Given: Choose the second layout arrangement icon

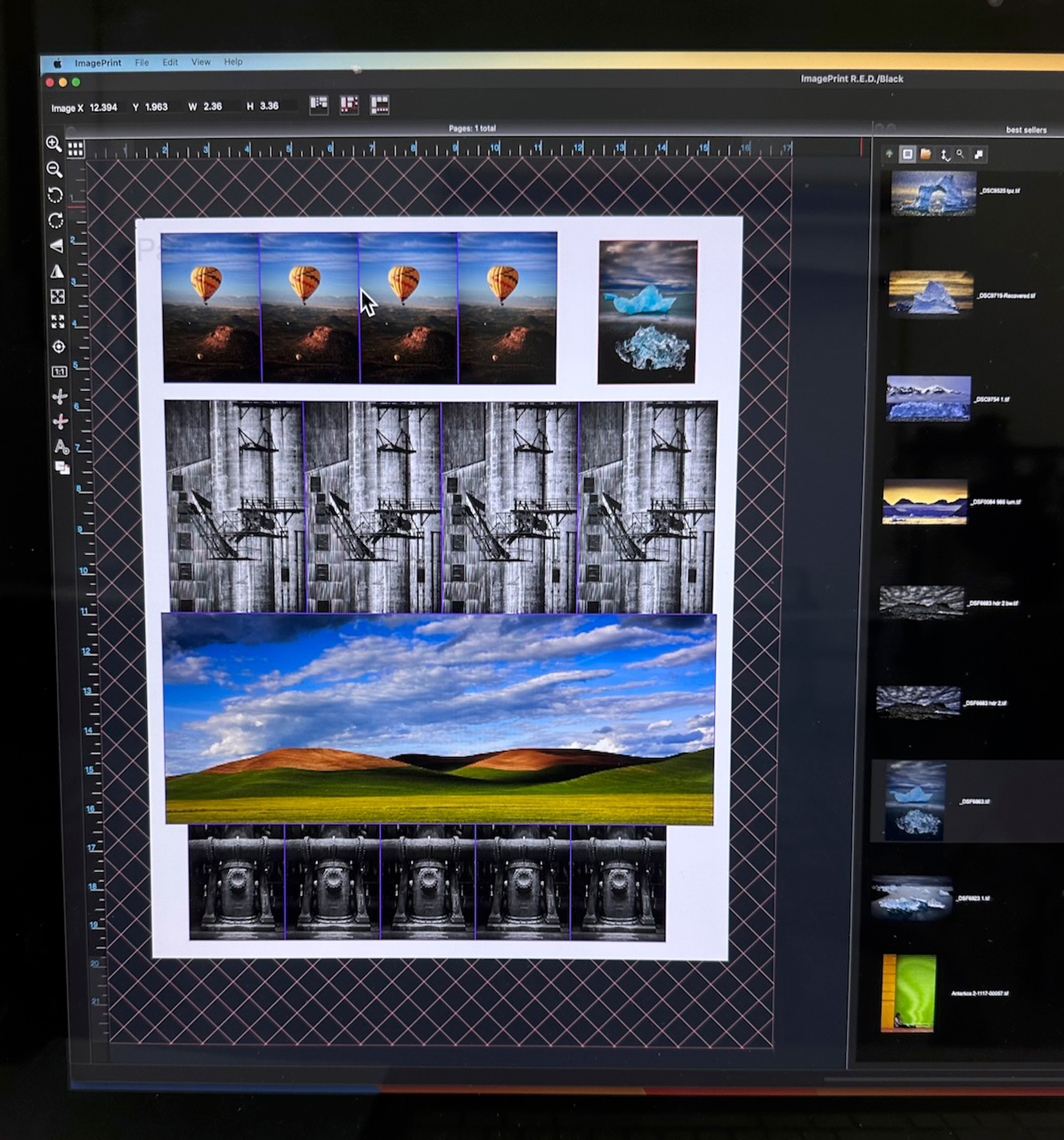Looking at the screenshot, I should click(349, 104).
